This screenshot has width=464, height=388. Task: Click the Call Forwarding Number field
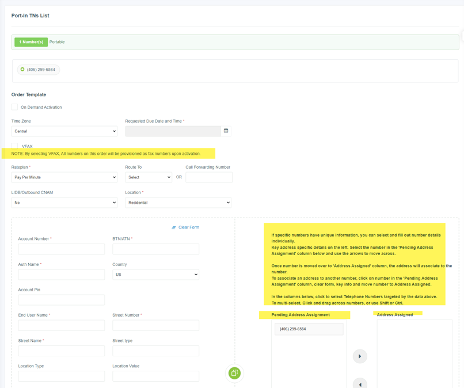tap(209, 177)
